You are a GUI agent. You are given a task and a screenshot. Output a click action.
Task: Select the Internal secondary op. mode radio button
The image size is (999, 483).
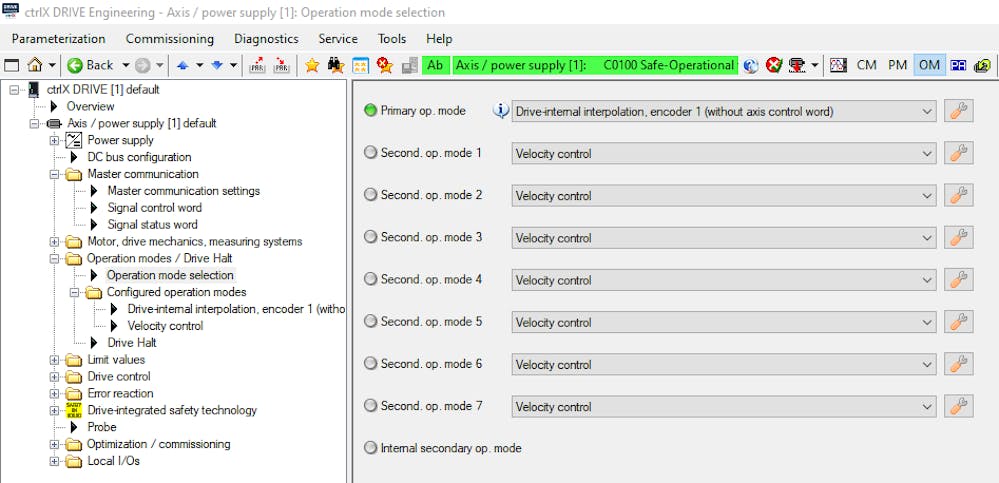(x=371, y=448)
